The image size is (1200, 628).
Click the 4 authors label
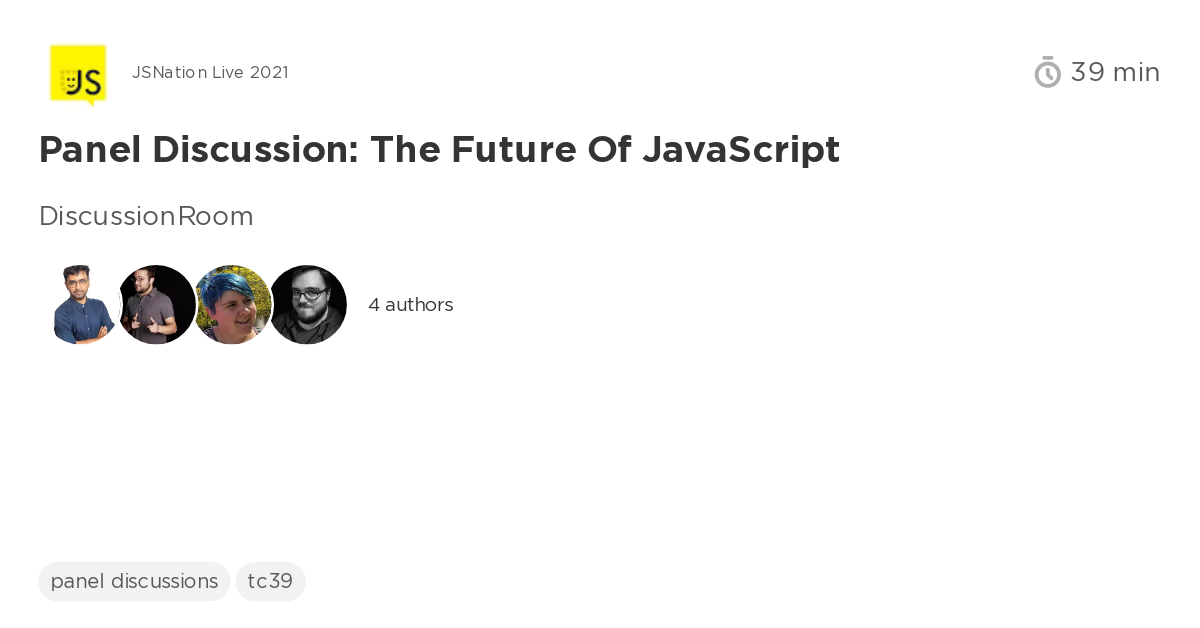point(411,305)
